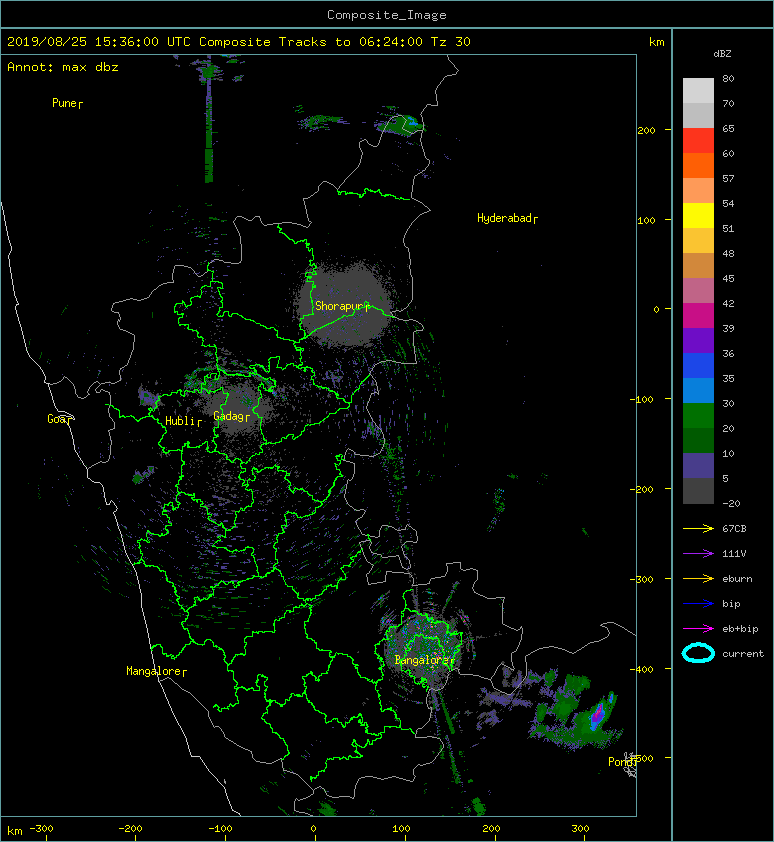Image resolution: width=774 pixels, height=842 pixels.
Task: Click the light orange 57 dBZ swatch
Action: 698,191
